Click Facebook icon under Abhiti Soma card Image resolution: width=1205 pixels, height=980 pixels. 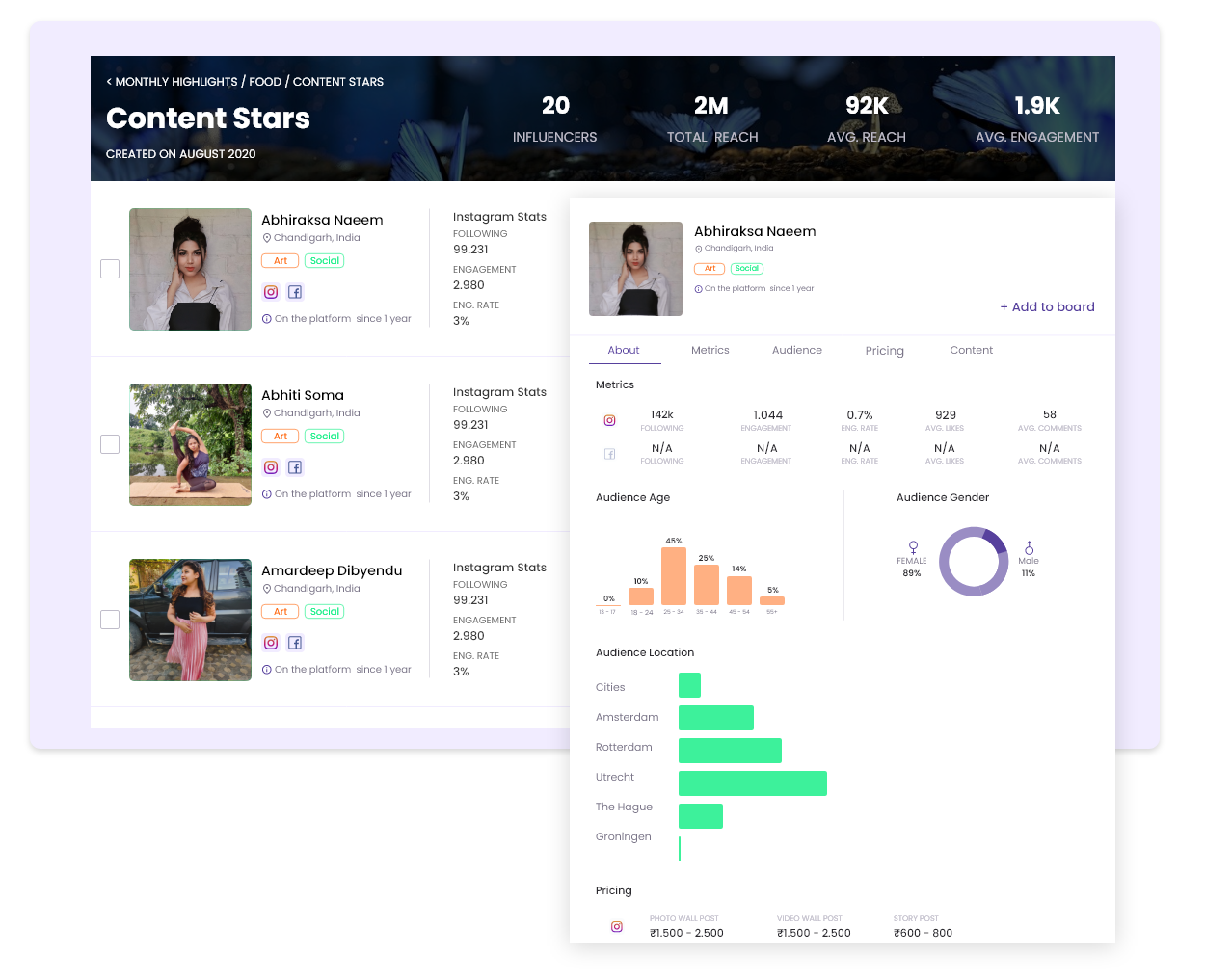295,467
